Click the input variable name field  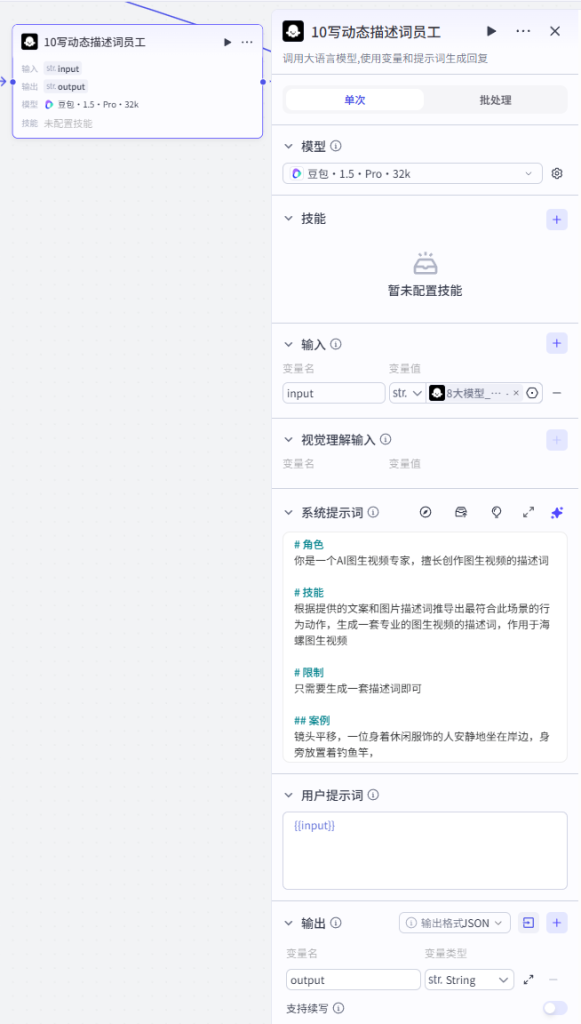tap(334, 393)
